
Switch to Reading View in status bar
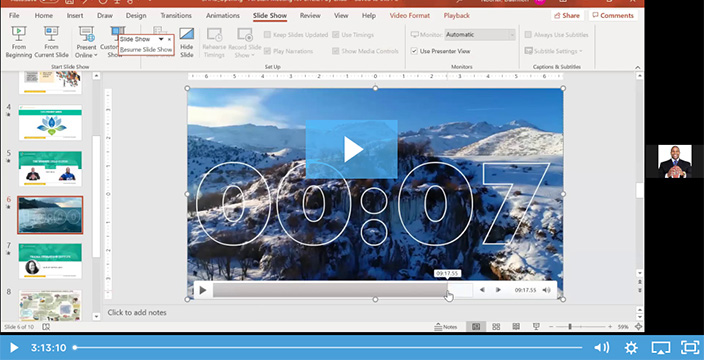(x=516, y=327)
